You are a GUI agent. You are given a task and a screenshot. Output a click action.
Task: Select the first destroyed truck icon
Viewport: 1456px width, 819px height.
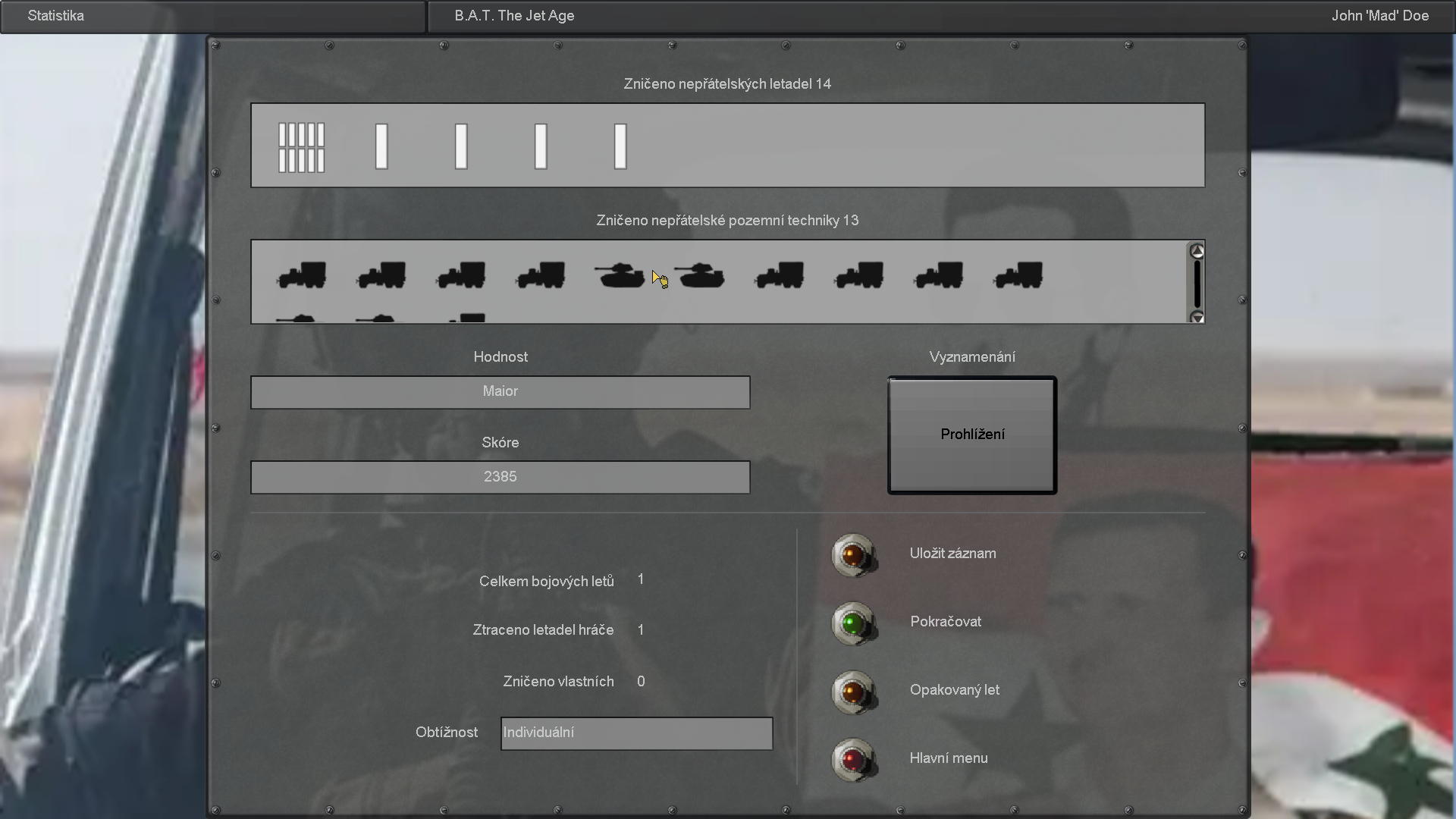(302, 275)
